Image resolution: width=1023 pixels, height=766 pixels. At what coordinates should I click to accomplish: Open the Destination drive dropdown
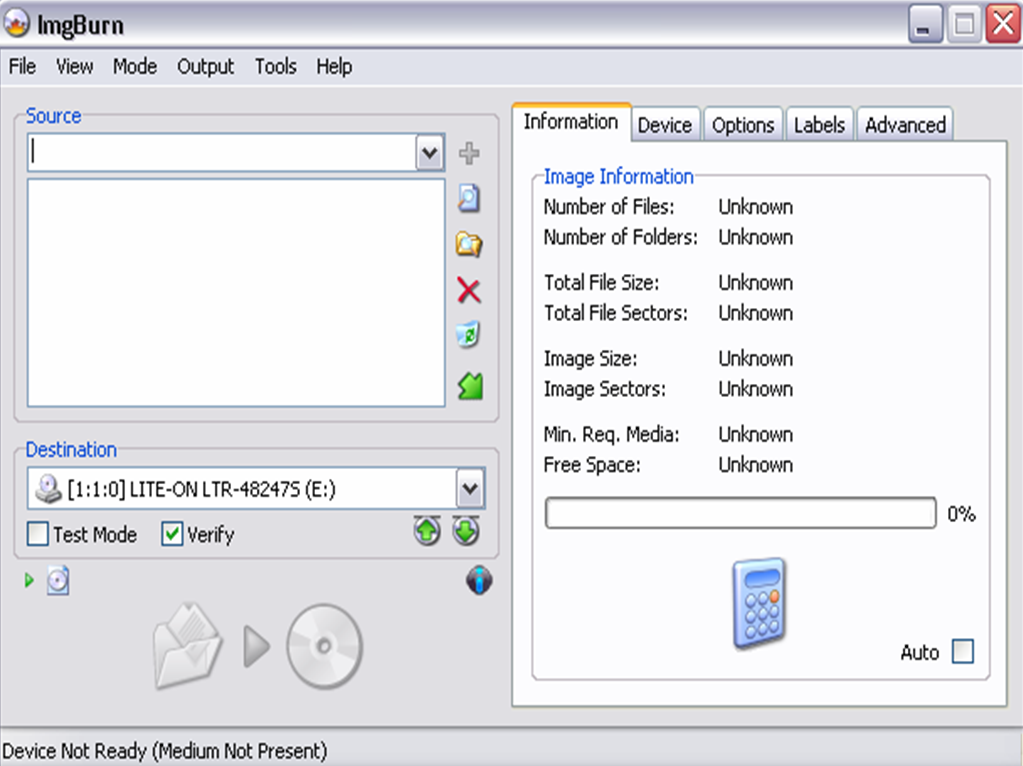click(x=470, y=488)
